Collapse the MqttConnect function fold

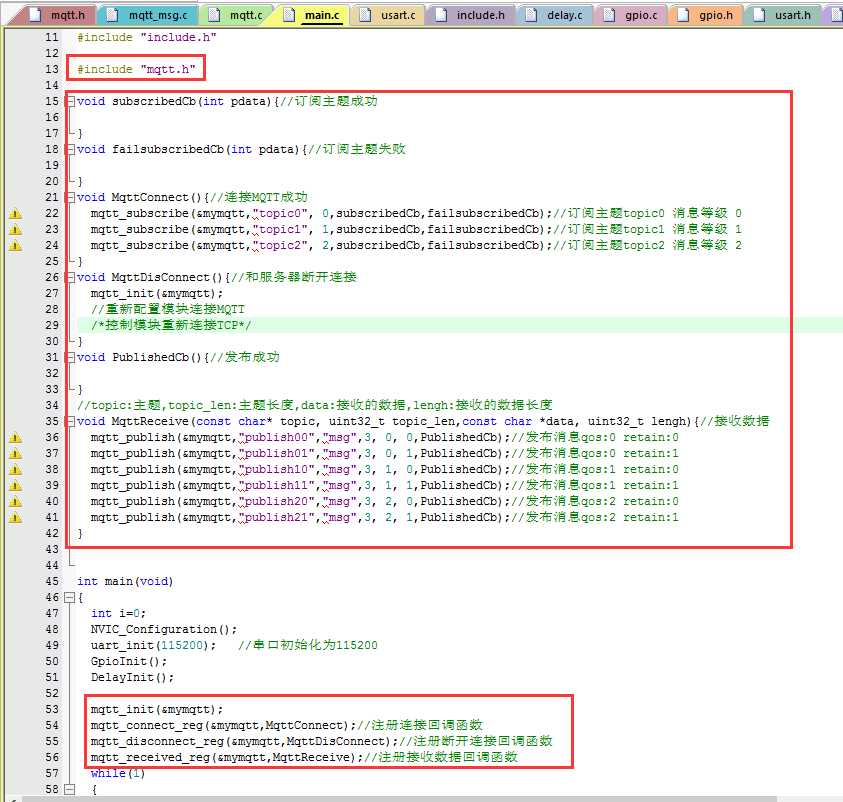70,197
